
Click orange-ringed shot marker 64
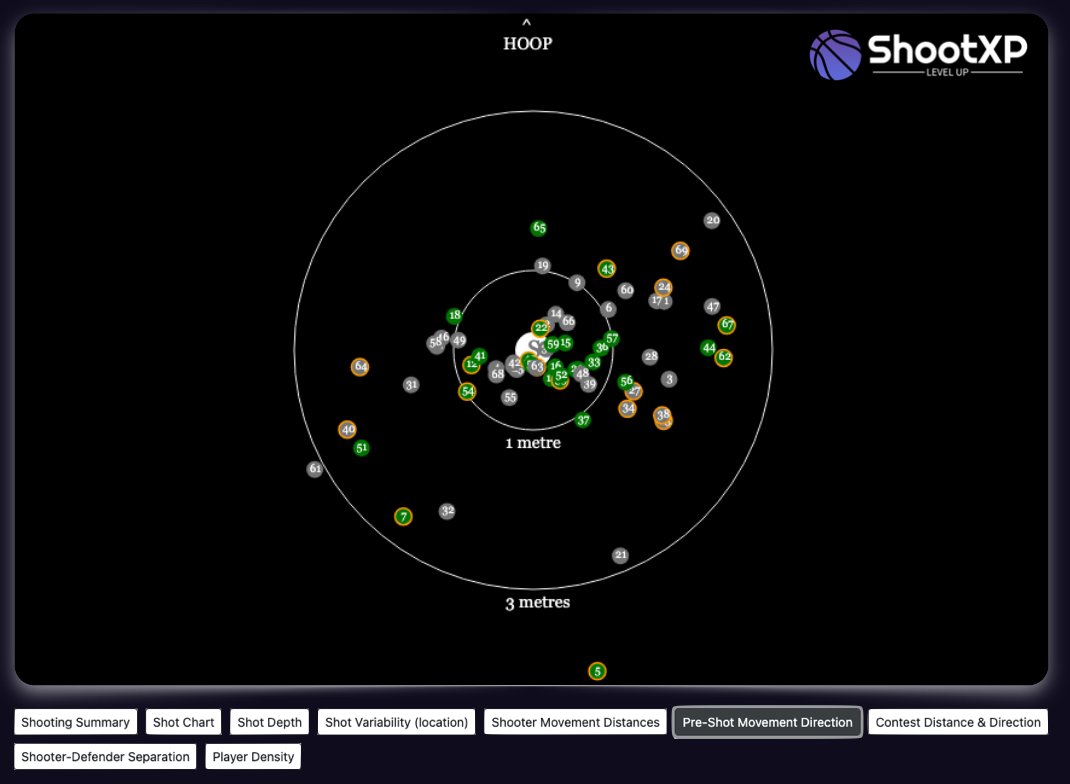pyautogui.click(x=360, y=367)
